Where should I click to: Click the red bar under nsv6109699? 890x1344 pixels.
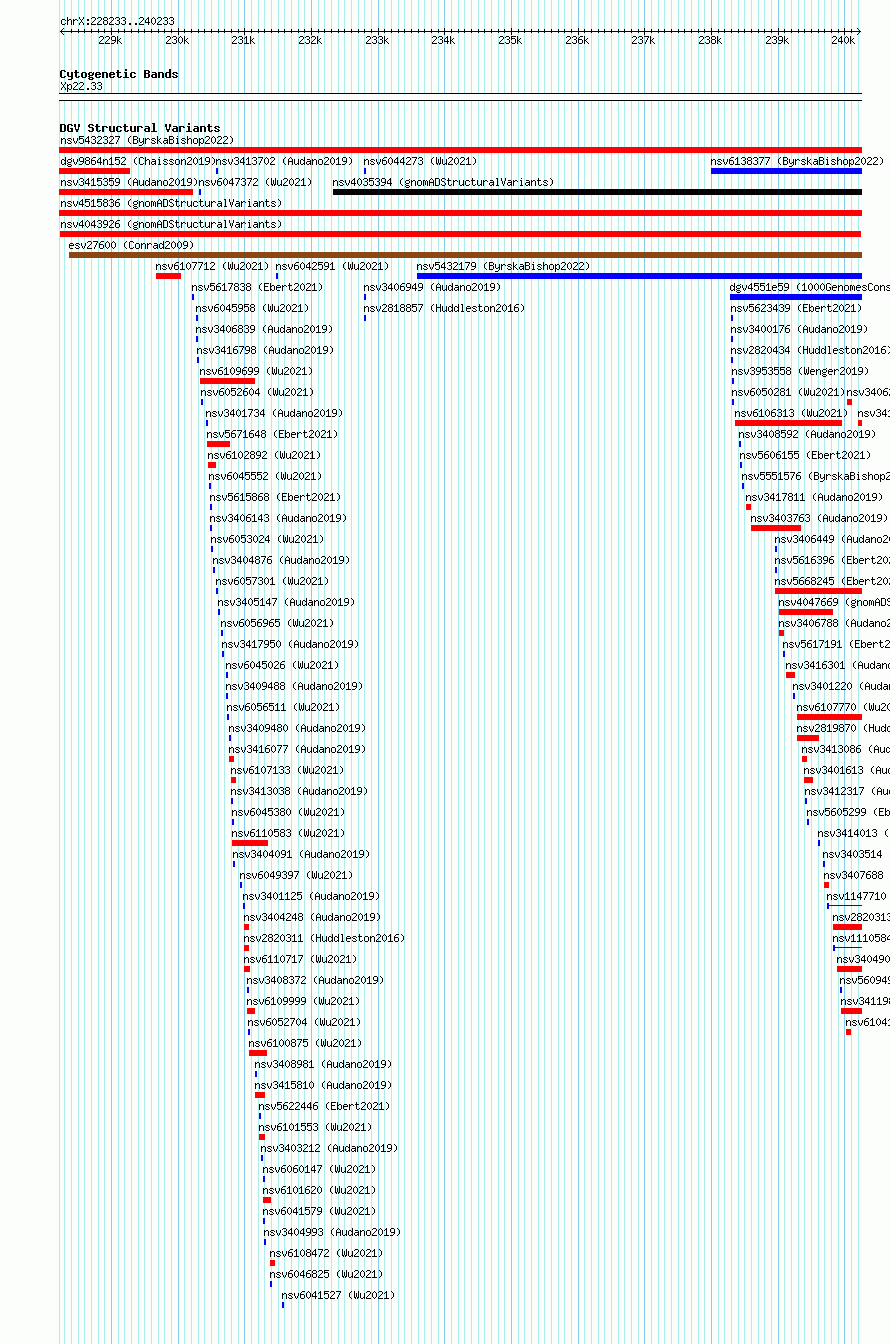[x=227, y=381]
